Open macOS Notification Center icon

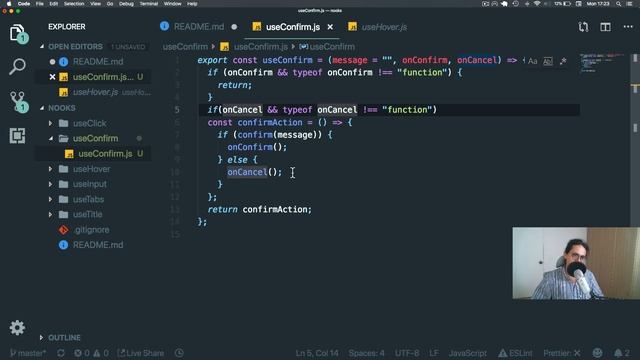[x=630, y=4]
